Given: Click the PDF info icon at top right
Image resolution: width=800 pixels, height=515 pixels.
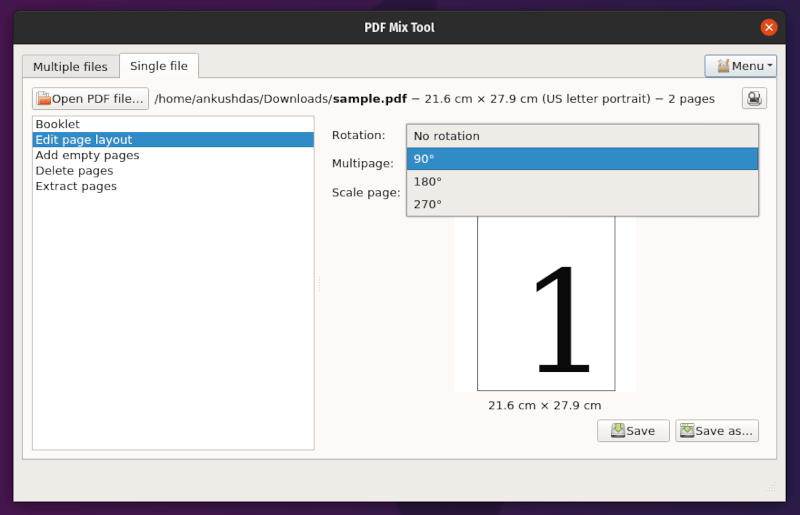Looking at the screenshot, I should pyautogui.click(x=754, y=98).
